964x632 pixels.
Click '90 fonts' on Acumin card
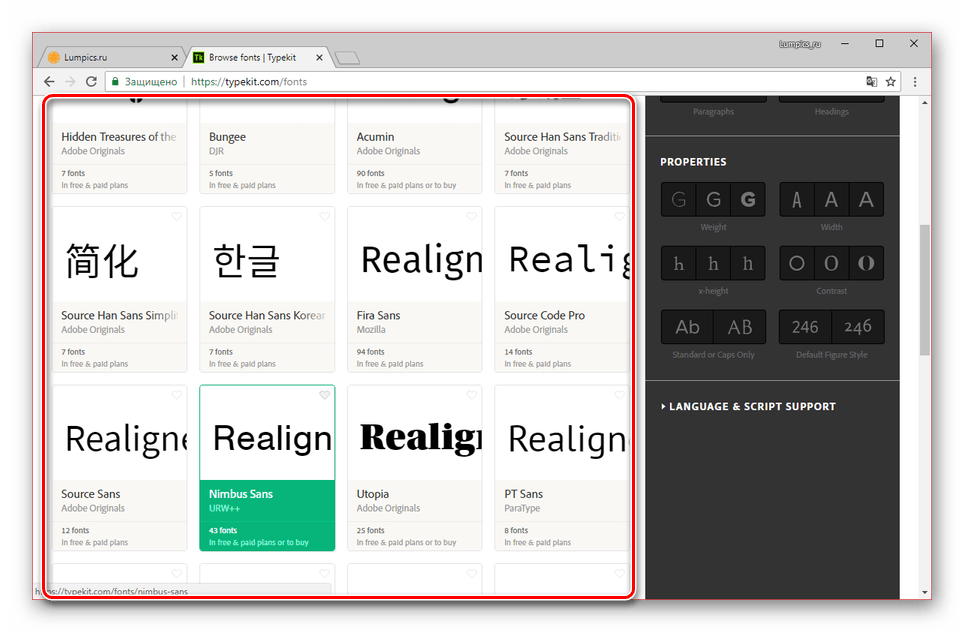[x=370, y=173]
